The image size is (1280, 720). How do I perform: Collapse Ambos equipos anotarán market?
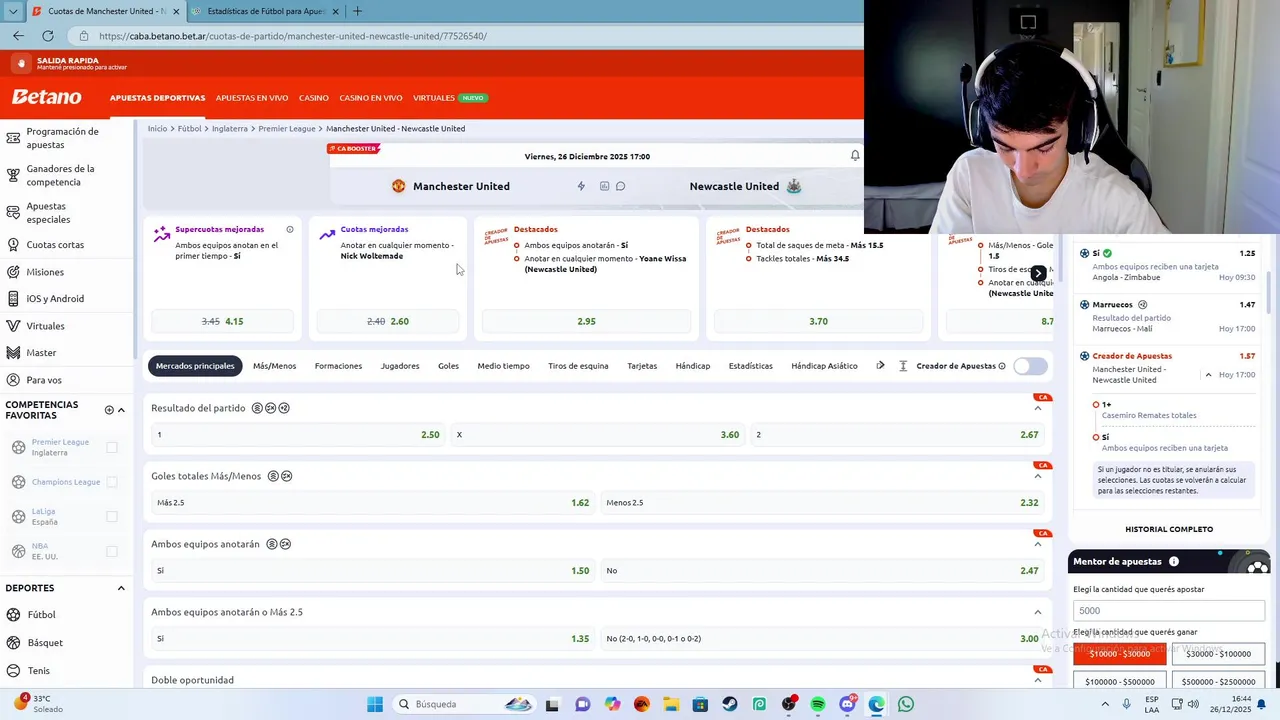point(1037,544)
